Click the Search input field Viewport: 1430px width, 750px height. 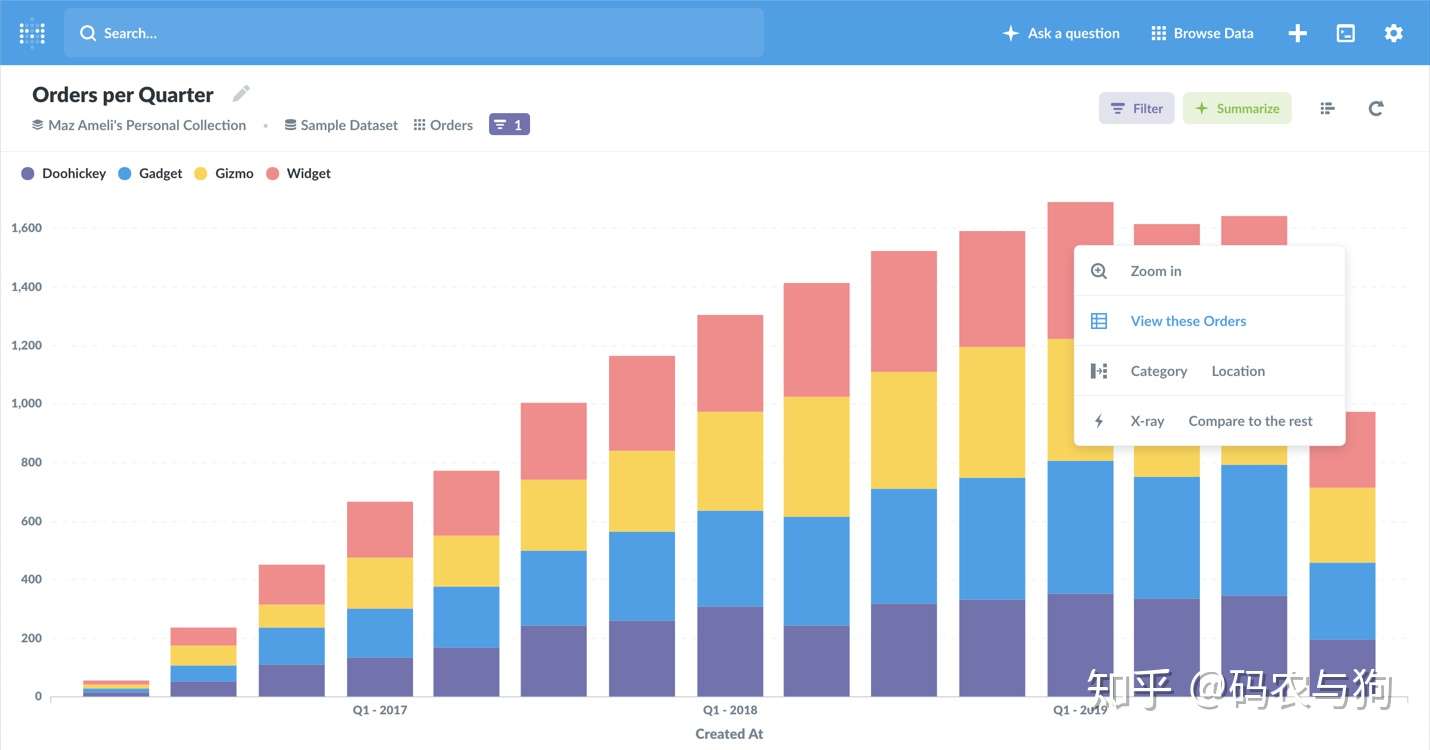coord(414,33)
